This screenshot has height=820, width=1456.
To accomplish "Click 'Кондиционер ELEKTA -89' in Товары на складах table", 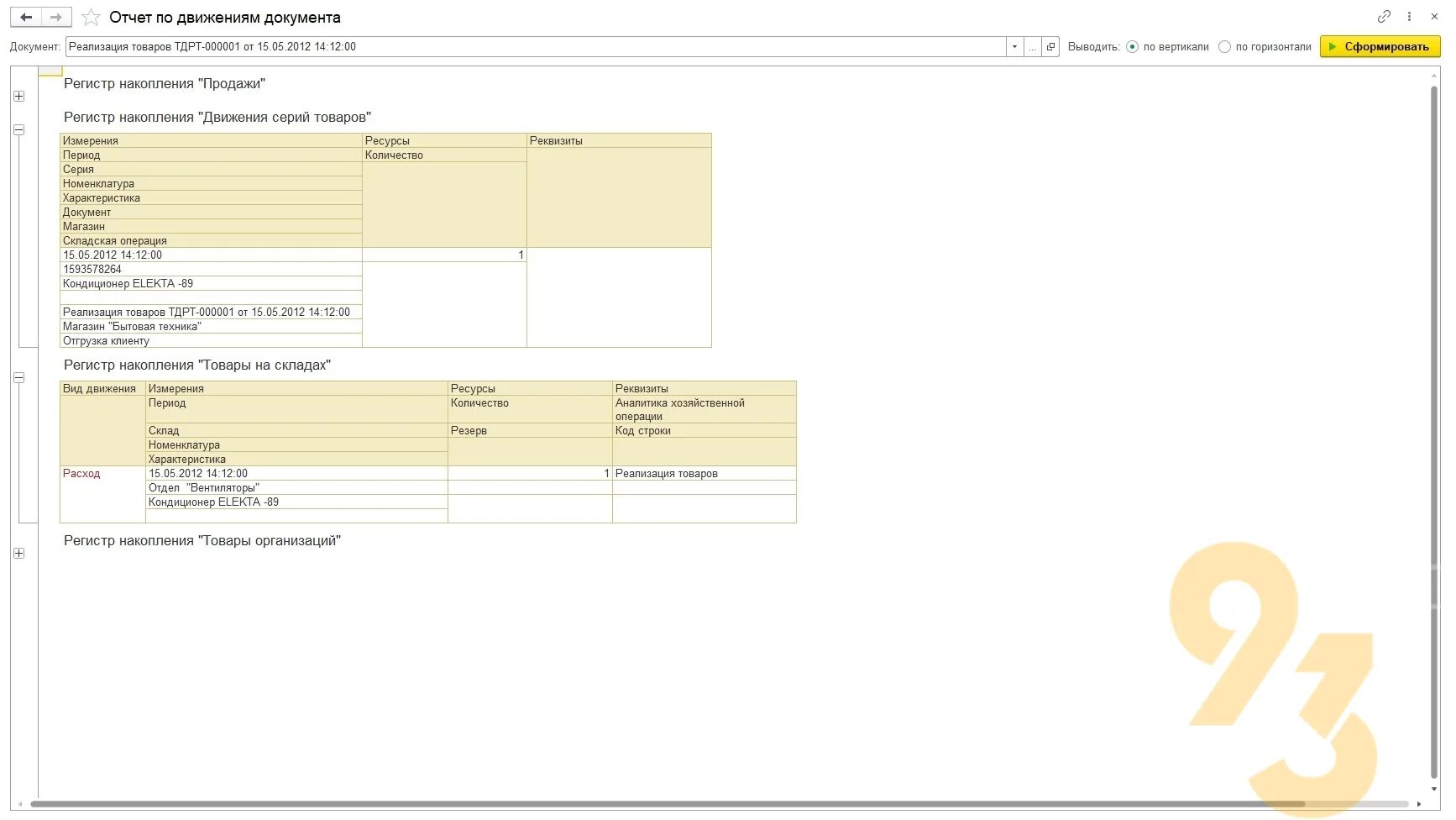I will pos(296,502).
